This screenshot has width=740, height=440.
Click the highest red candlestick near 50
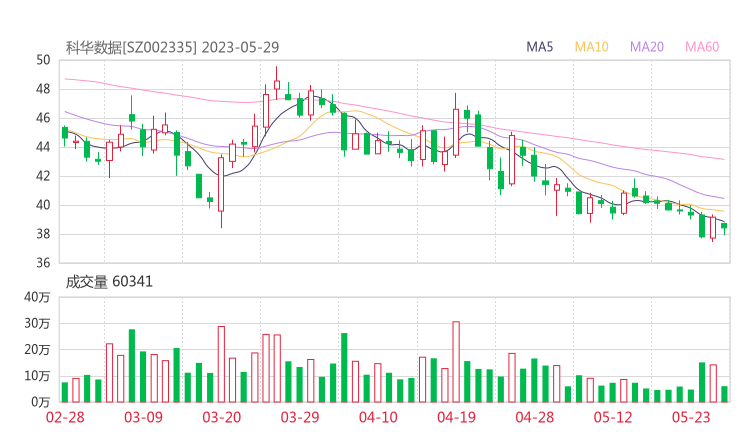click(277, 85)
